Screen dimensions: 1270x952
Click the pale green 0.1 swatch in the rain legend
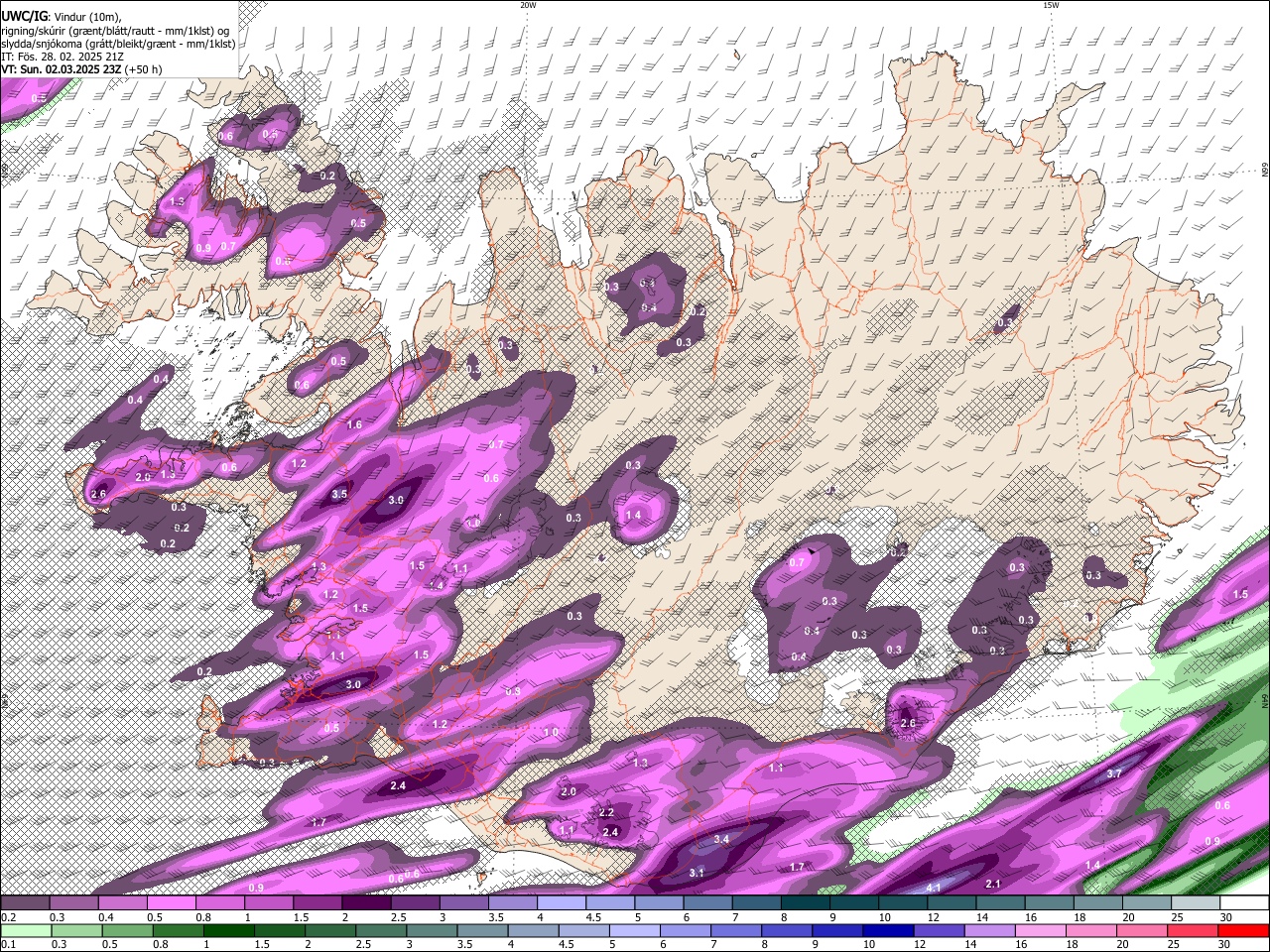tap(26, 930)
